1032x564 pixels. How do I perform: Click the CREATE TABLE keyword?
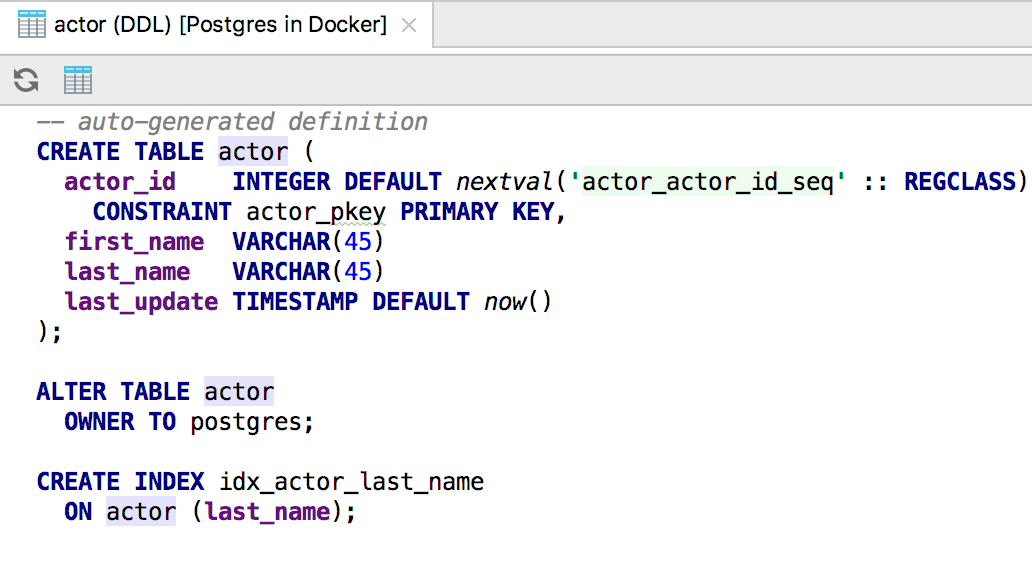pos(120,152)
